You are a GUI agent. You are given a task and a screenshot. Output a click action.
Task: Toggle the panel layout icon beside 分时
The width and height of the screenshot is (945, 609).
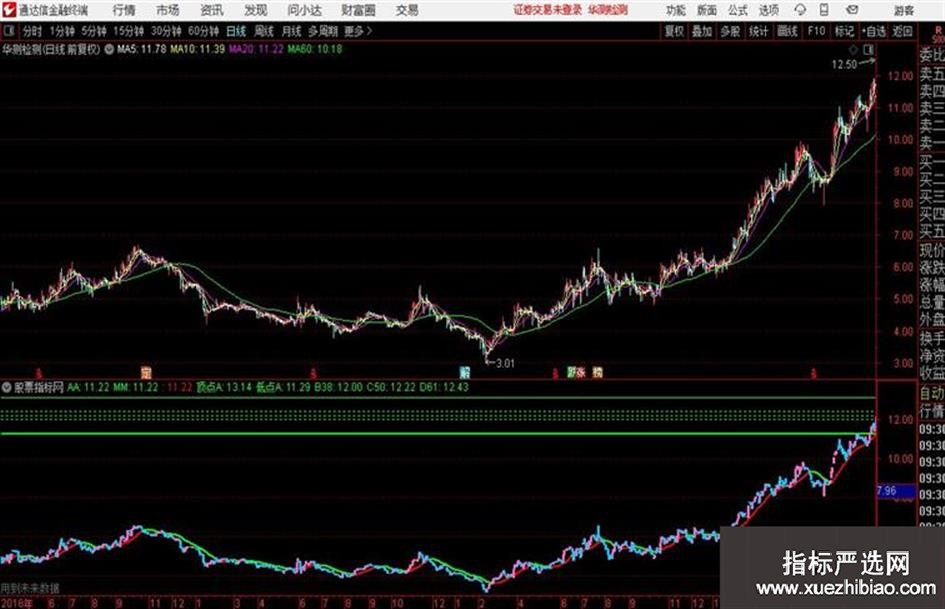(9, 31)
